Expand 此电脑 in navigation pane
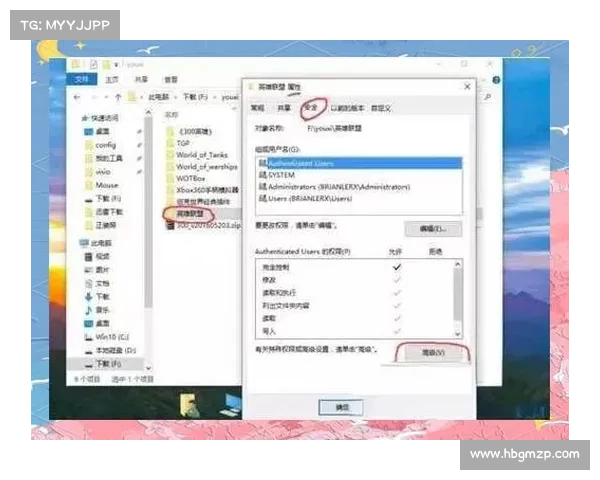 pos(83,242)
